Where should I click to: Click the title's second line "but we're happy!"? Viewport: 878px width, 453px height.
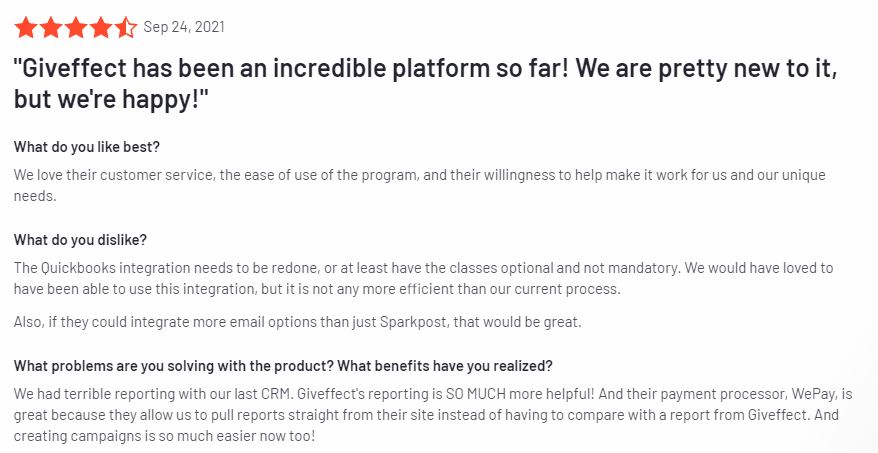tap(111, 99)
